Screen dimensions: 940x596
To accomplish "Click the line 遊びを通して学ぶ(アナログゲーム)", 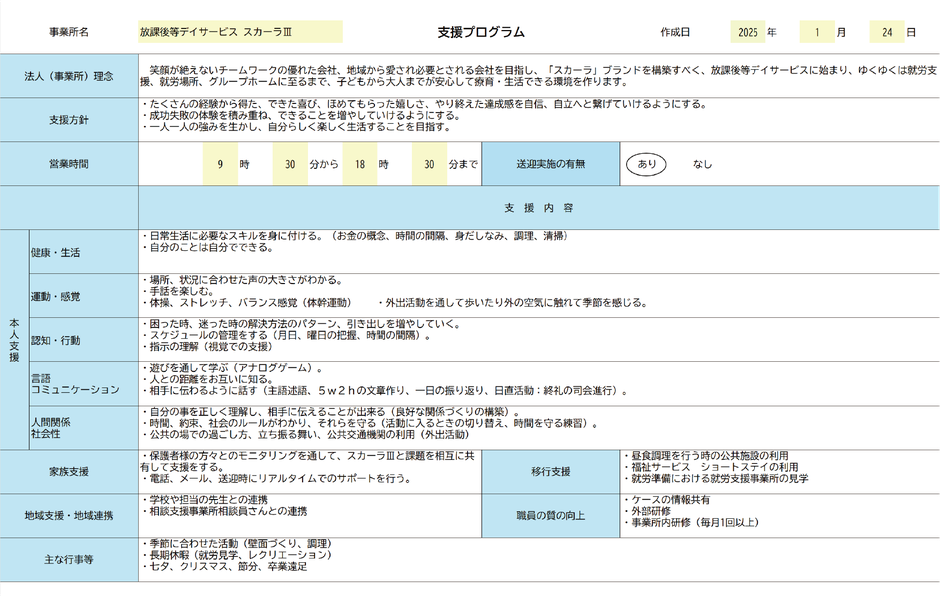I will pyautogui.click(x=232, y=368).
